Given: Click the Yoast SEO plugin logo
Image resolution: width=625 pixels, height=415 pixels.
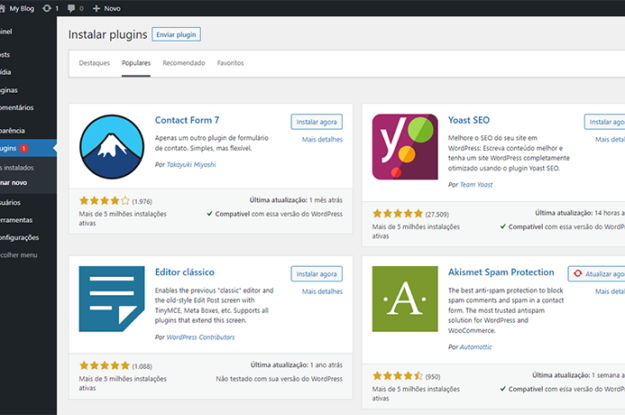Looking at the screenshot, I should [405, 147].
